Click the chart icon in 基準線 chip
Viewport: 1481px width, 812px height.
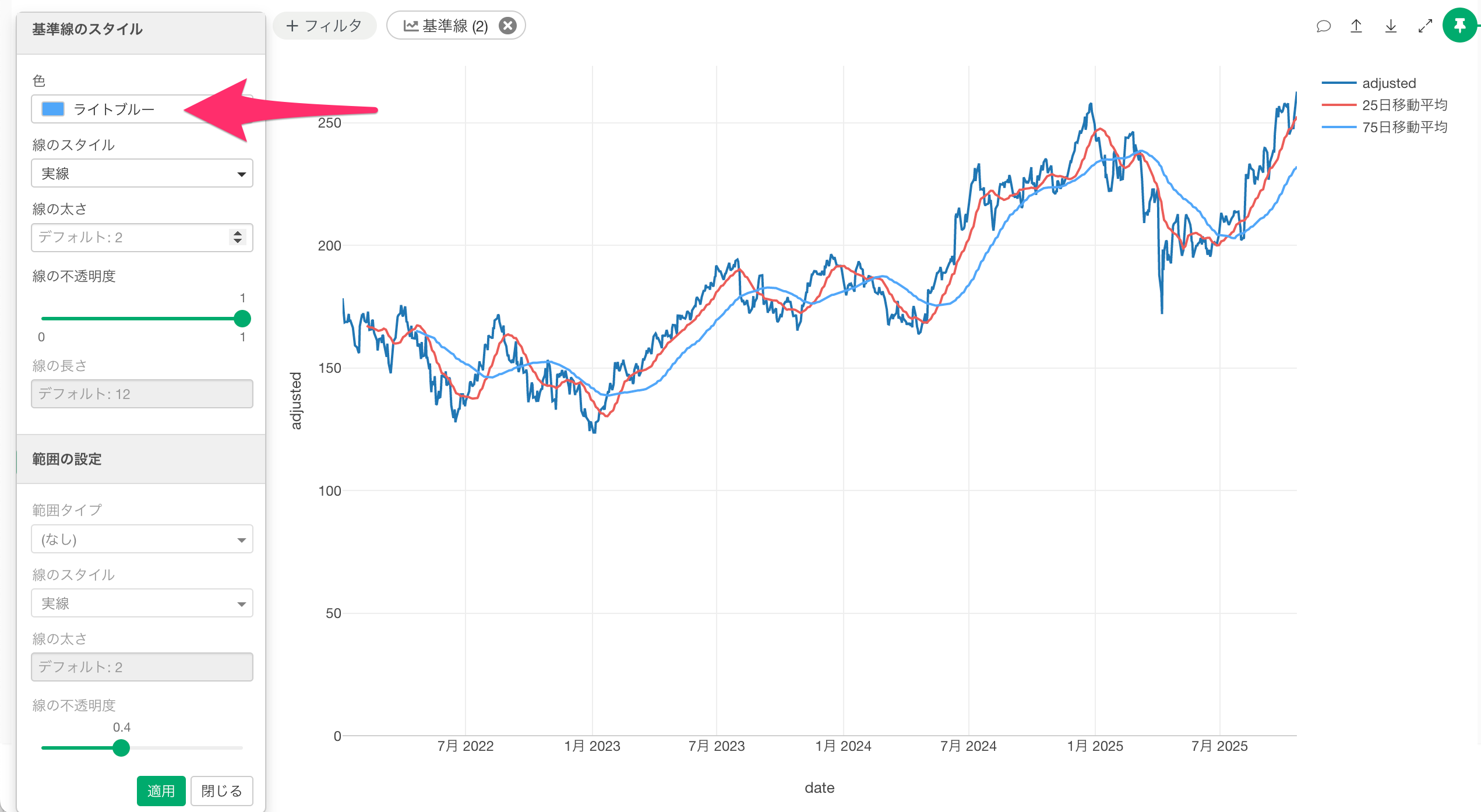411,26
